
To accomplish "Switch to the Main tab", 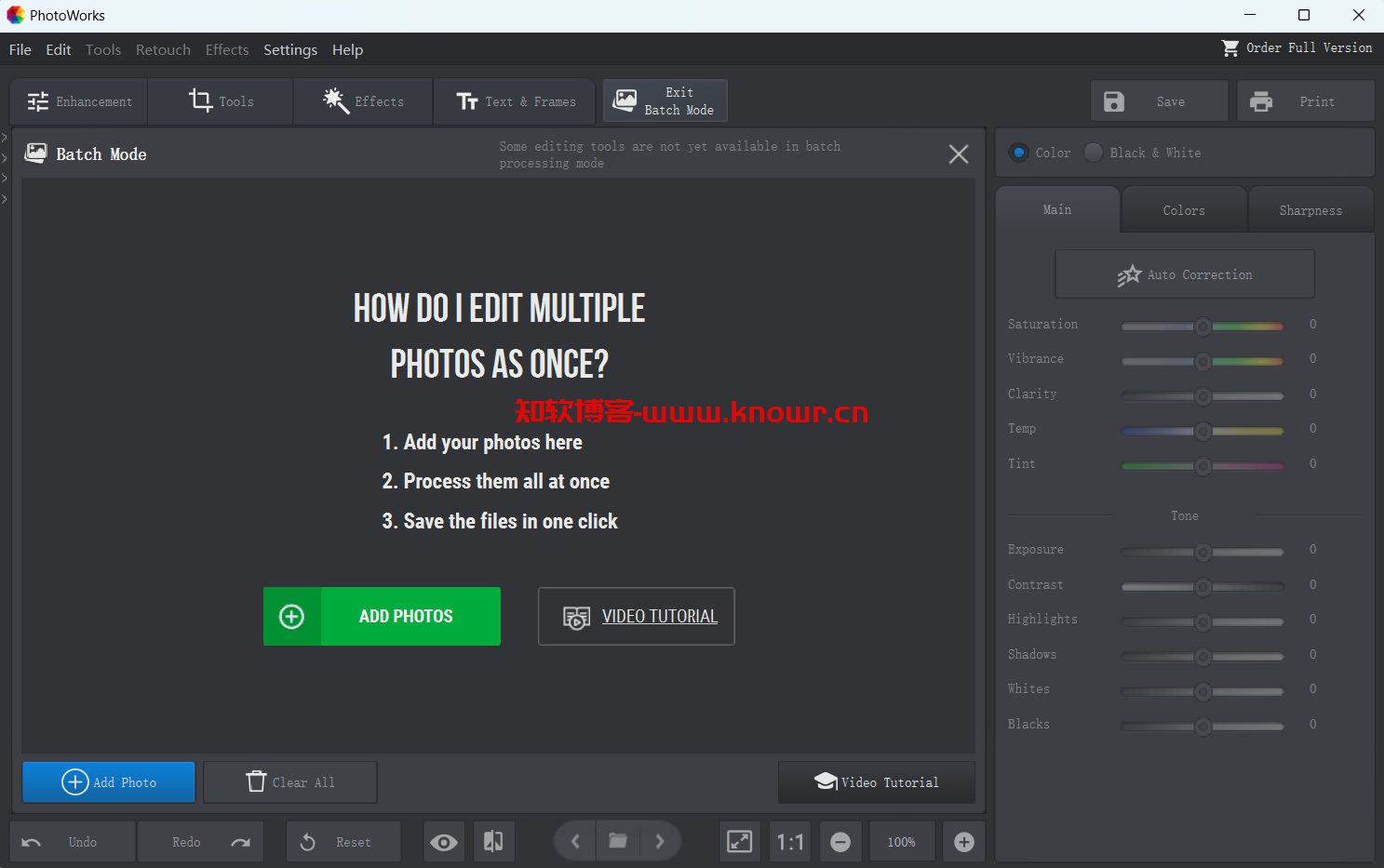I will pyautogui.click(x=1057, y=210).
